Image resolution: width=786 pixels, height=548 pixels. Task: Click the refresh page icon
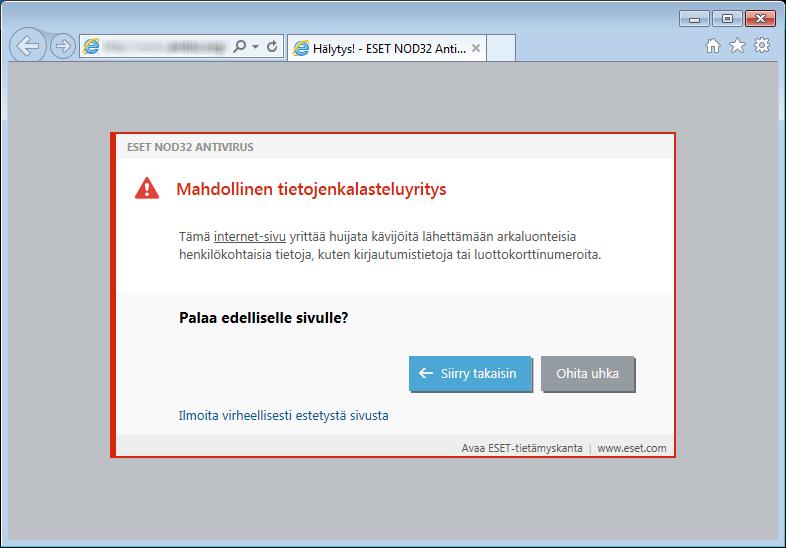click(x=272, y=47)
